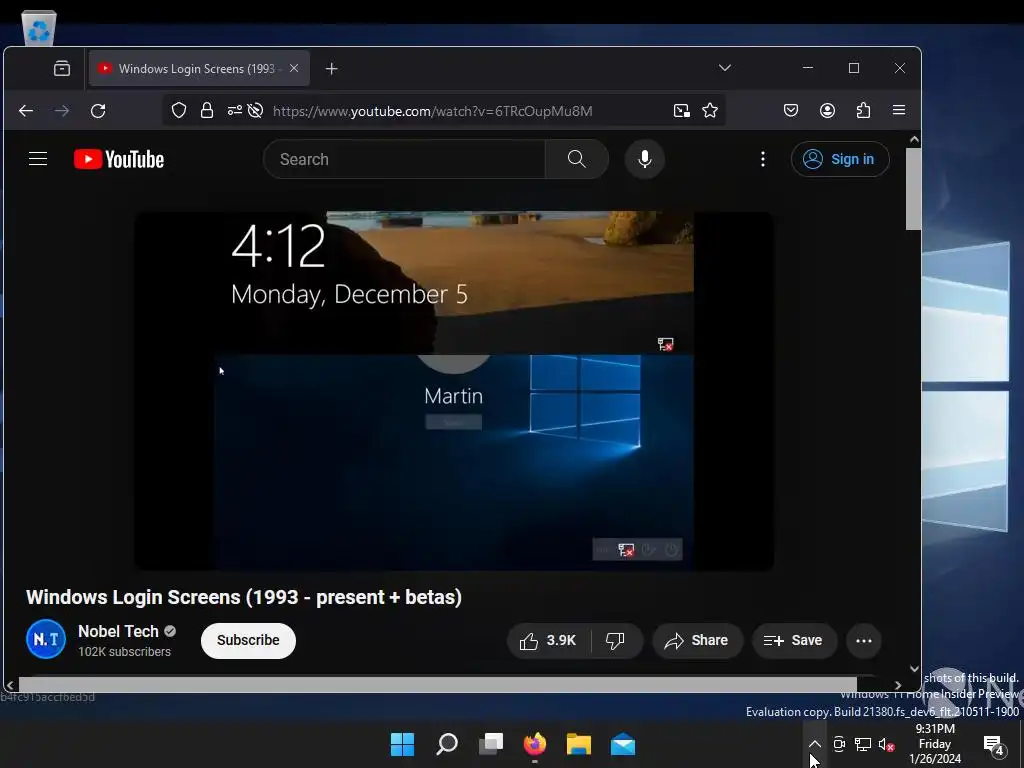Click the 102K subscribers text
1024x768 pixels.
[x=124, y=652]
